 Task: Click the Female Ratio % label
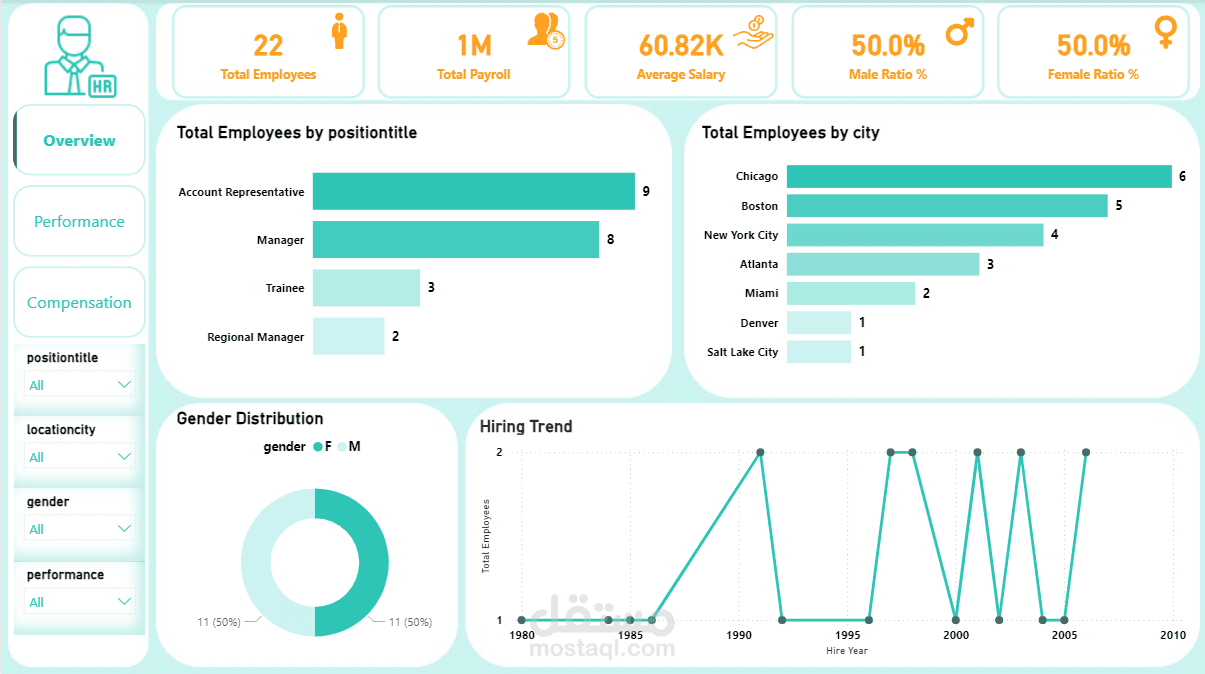1093,74
